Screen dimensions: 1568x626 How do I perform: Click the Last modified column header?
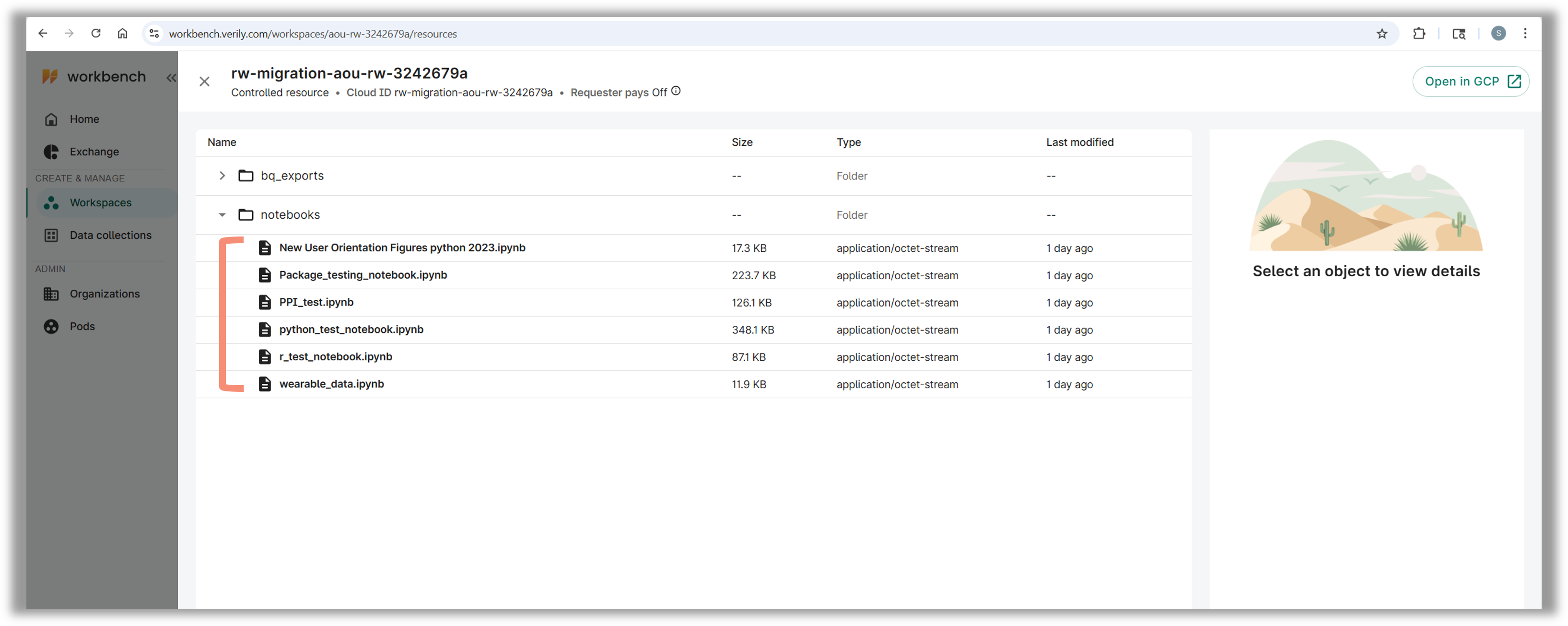point(1080,142)
